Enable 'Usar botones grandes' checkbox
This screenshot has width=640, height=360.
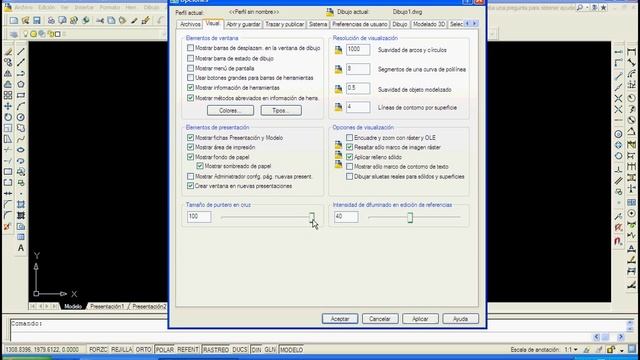coord(190,78)
